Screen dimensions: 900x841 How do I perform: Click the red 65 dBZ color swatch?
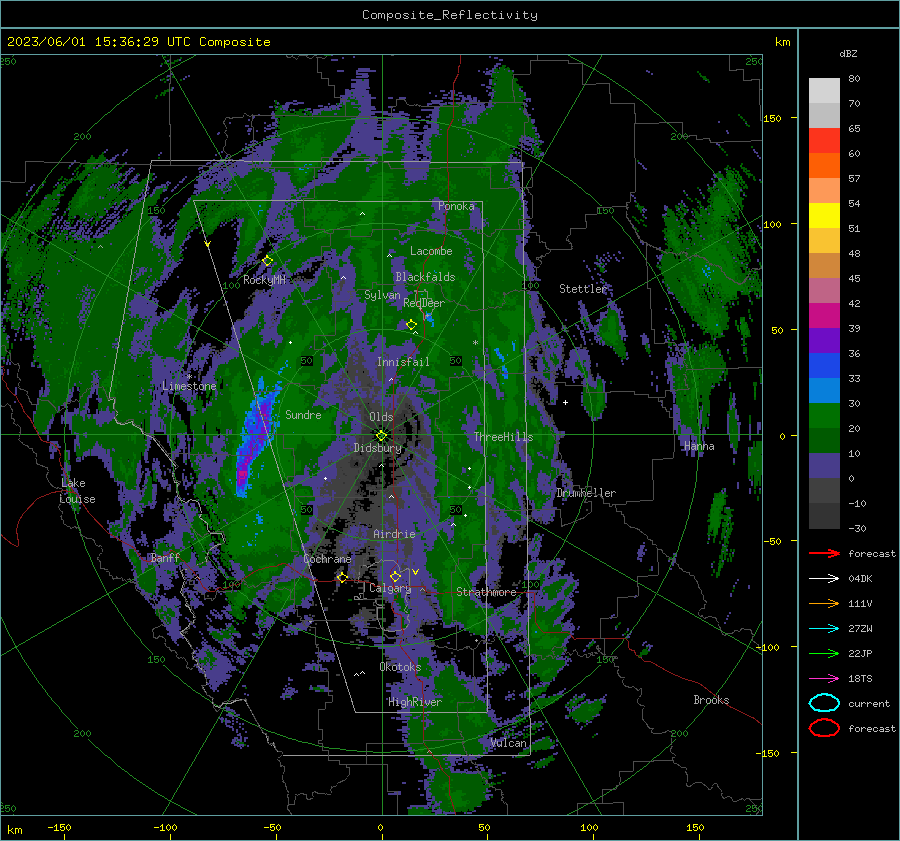point(824,141)
